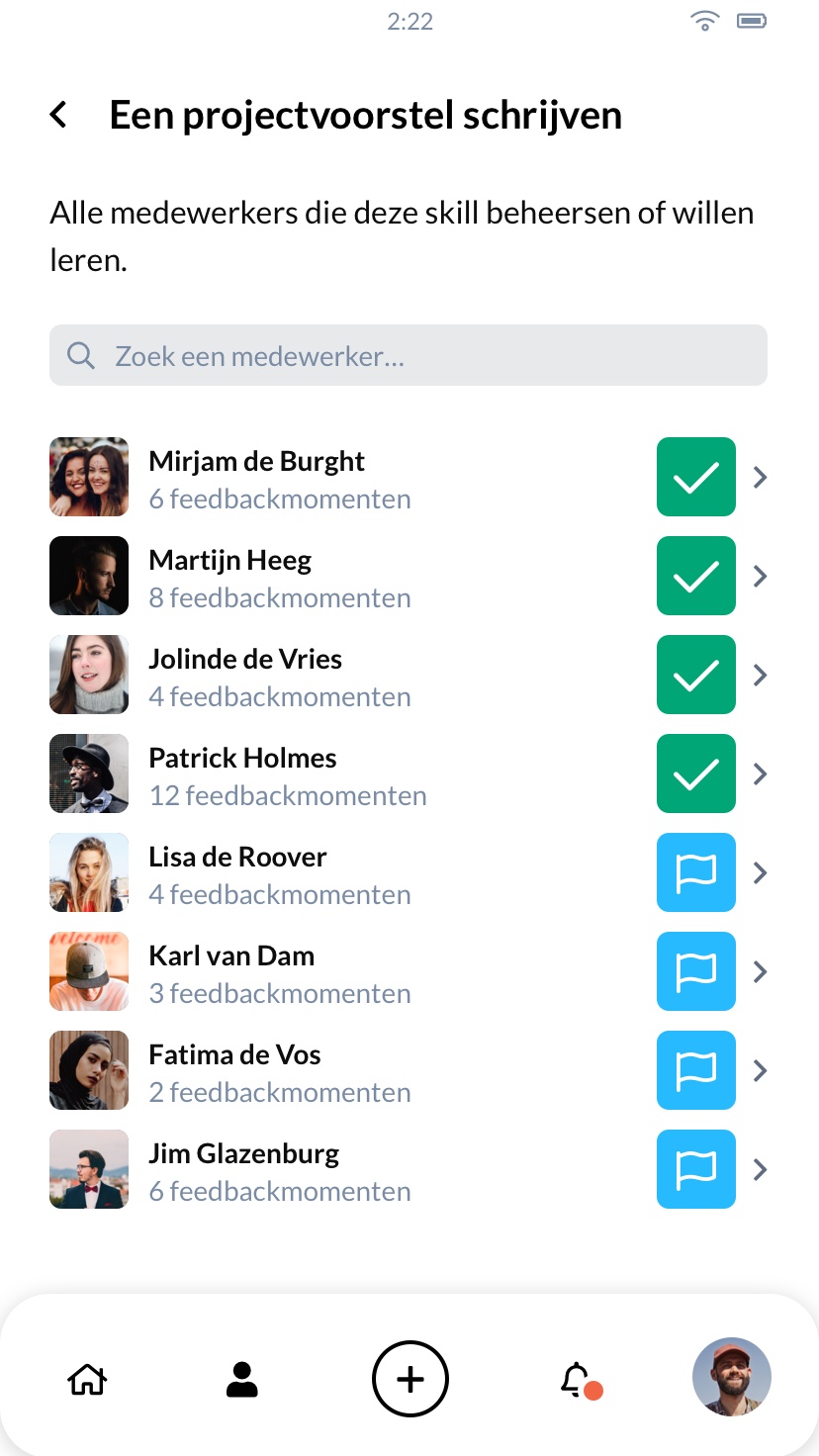Open Karl van Dam's 3 feedbackmomenten

click(280, 993)
